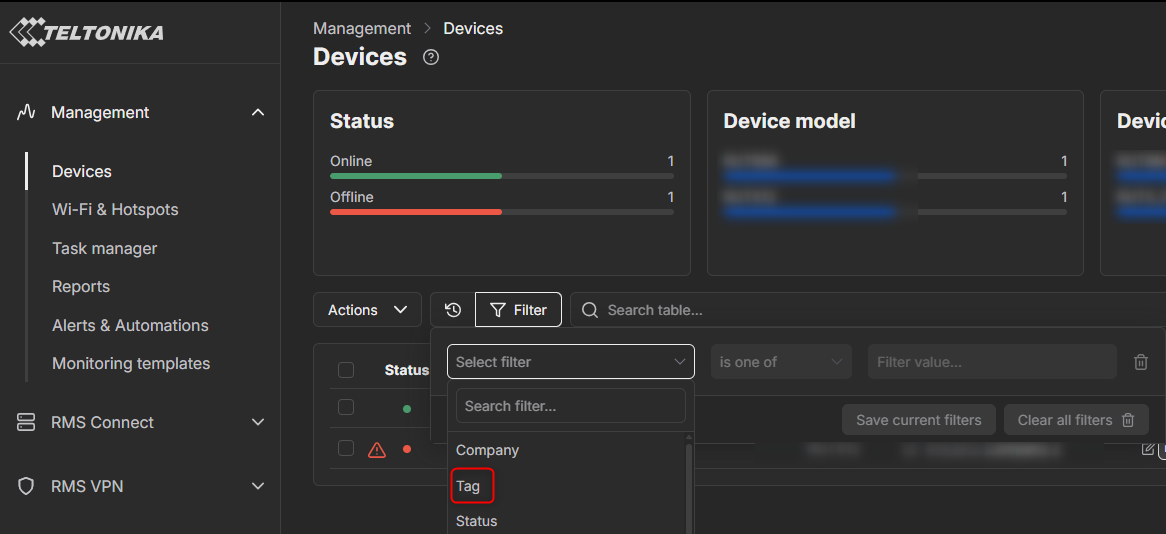The image size is (1166, 534).
Task: Click the filter history clock icon
Action: tap(453, 310)
